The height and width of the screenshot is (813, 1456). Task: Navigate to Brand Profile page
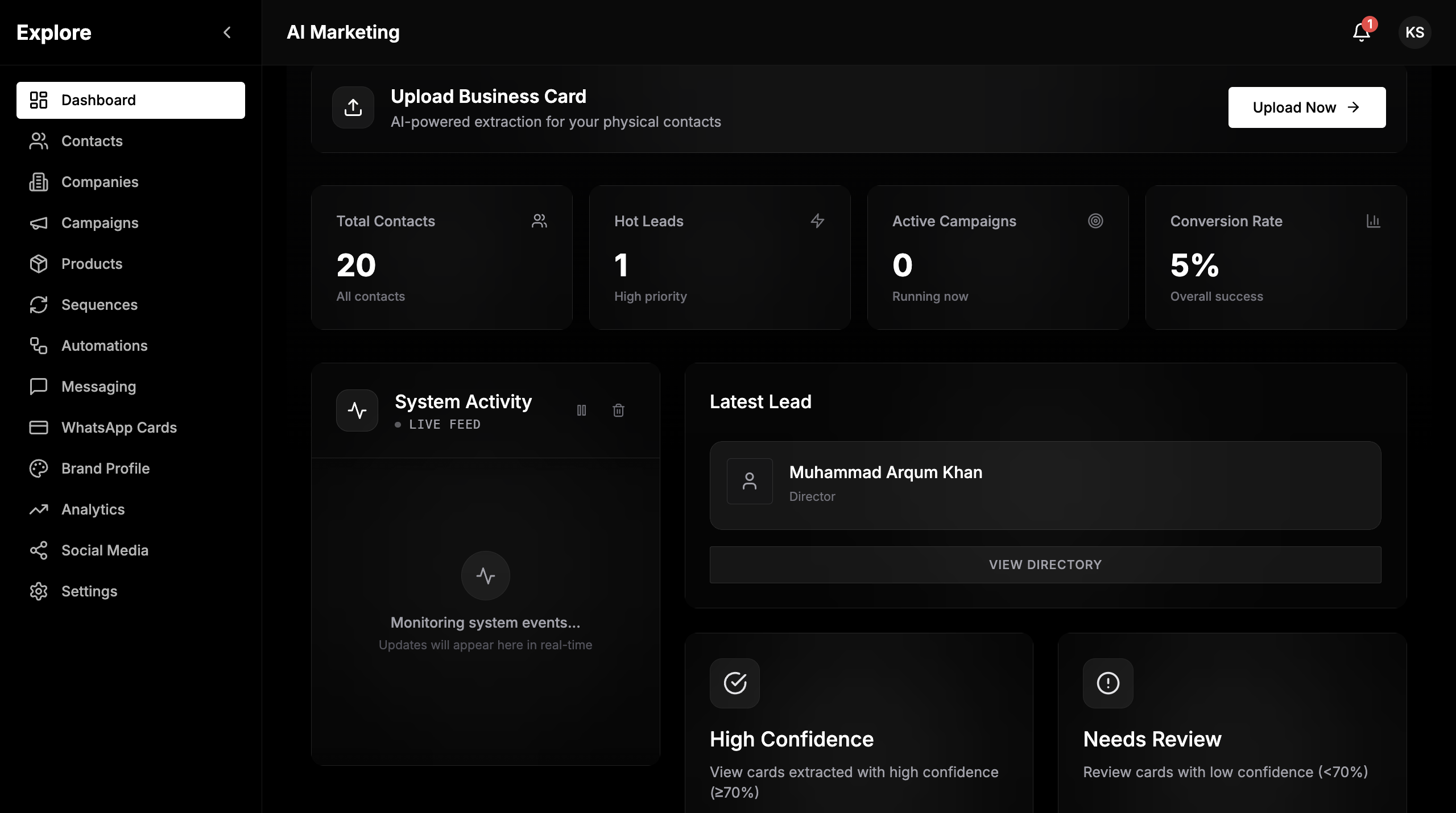[105, 468]
